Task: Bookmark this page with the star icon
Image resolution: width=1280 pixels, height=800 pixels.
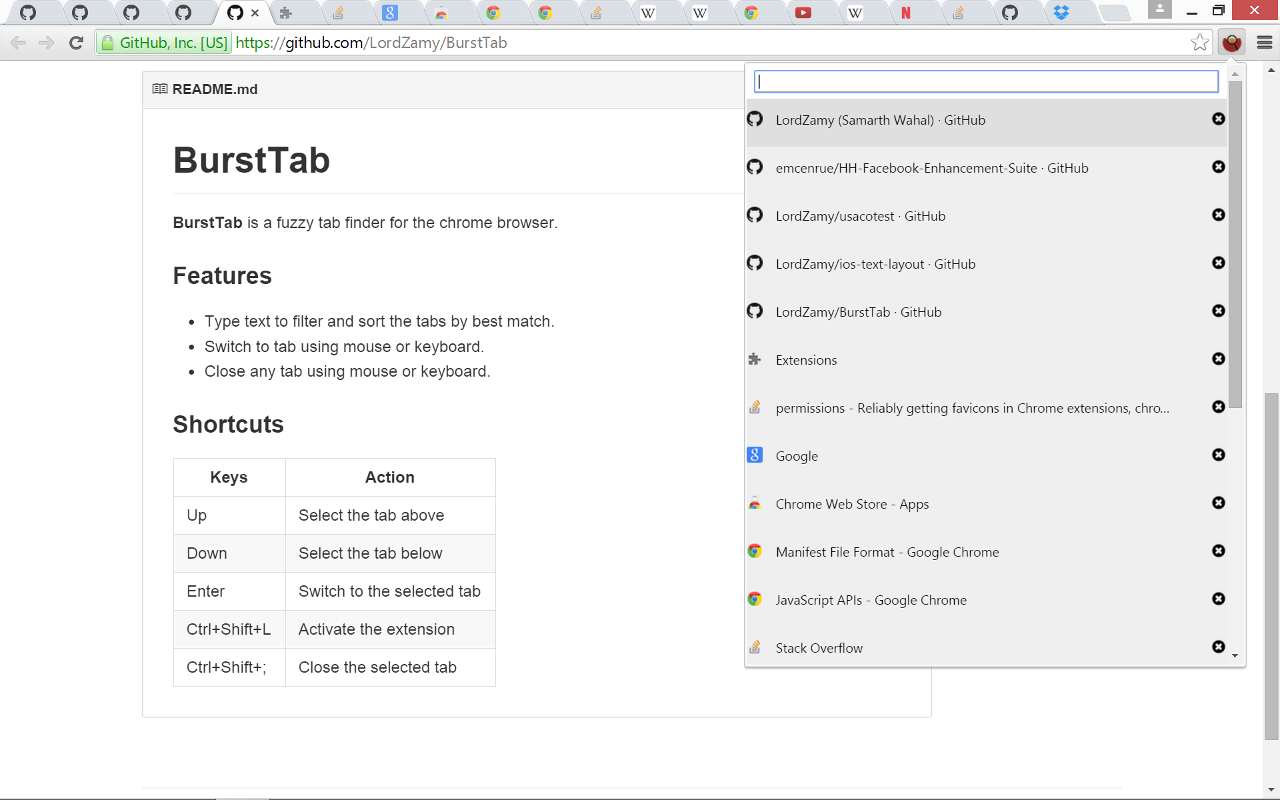Action: [x=1200, y=43]
